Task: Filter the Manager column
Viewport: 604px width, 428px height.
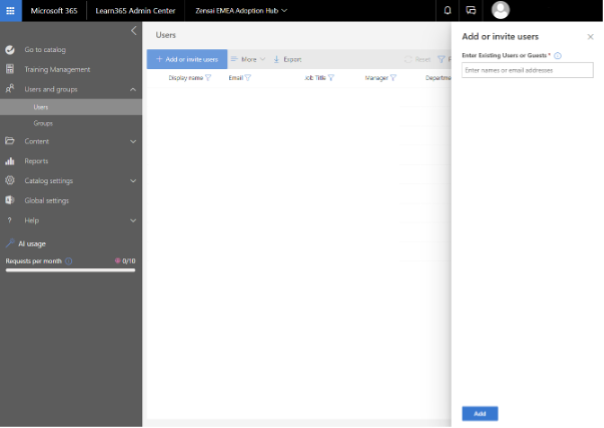Action: pos(393,78)
